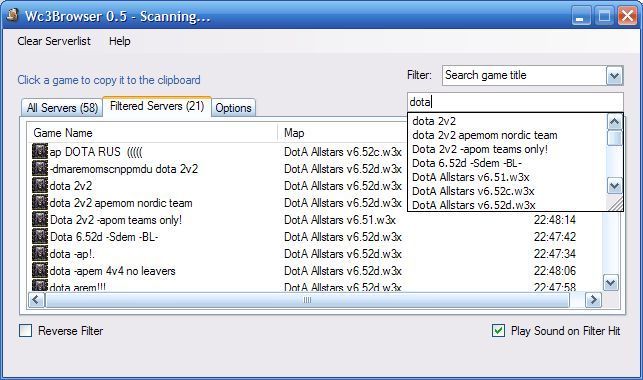
Task: Click the icon next to -dmaremomscnppmdu dota 2v2
Action: click(x=40, y=168)
